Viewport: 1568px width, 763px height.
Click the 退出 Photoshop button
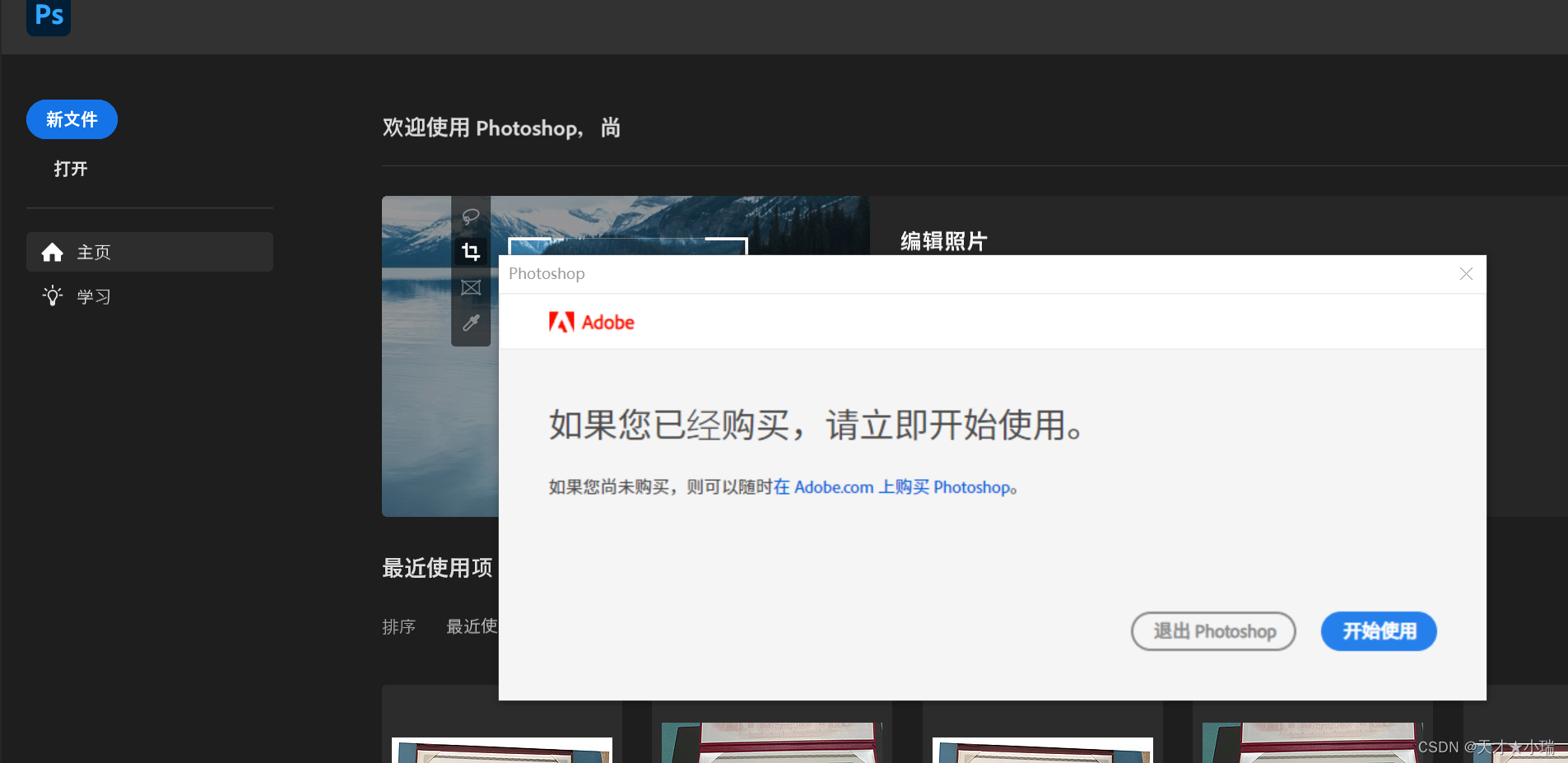(1213, 631)
